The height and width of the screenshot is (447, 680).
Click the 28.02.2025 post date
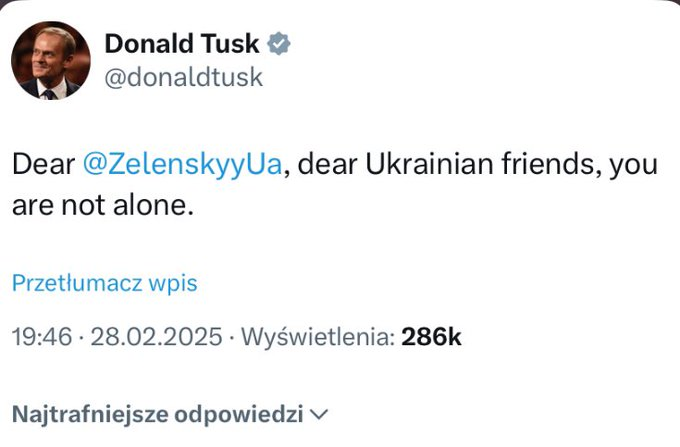154,337
